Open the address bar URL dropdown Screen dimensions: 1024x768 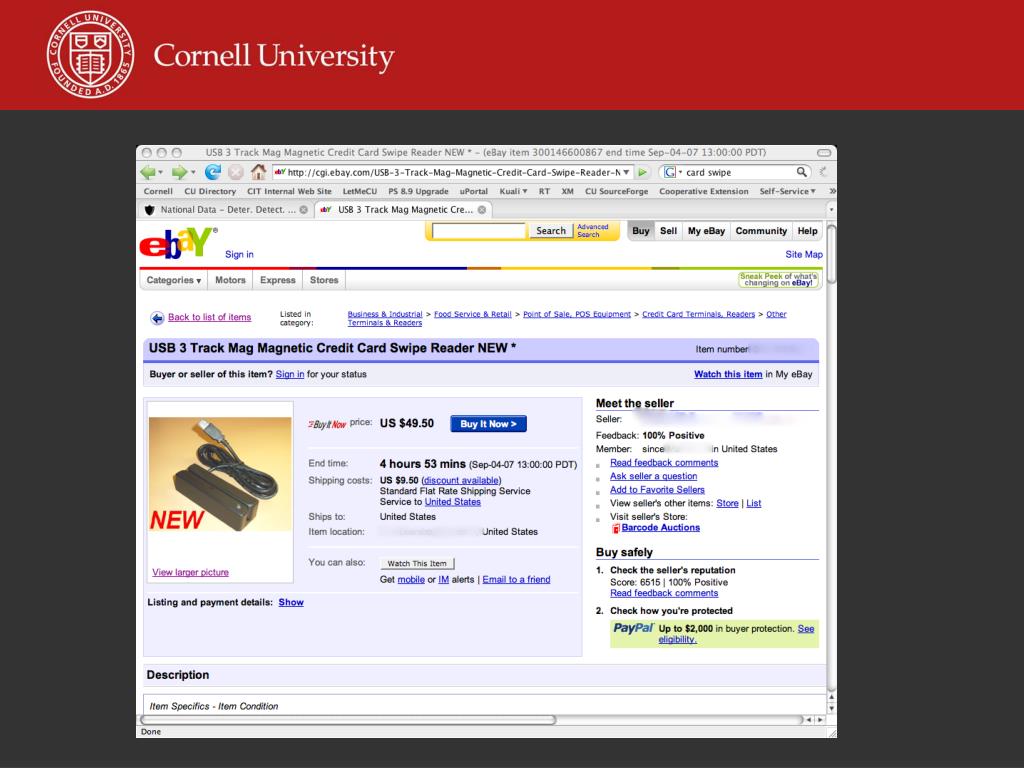[626, 172]
